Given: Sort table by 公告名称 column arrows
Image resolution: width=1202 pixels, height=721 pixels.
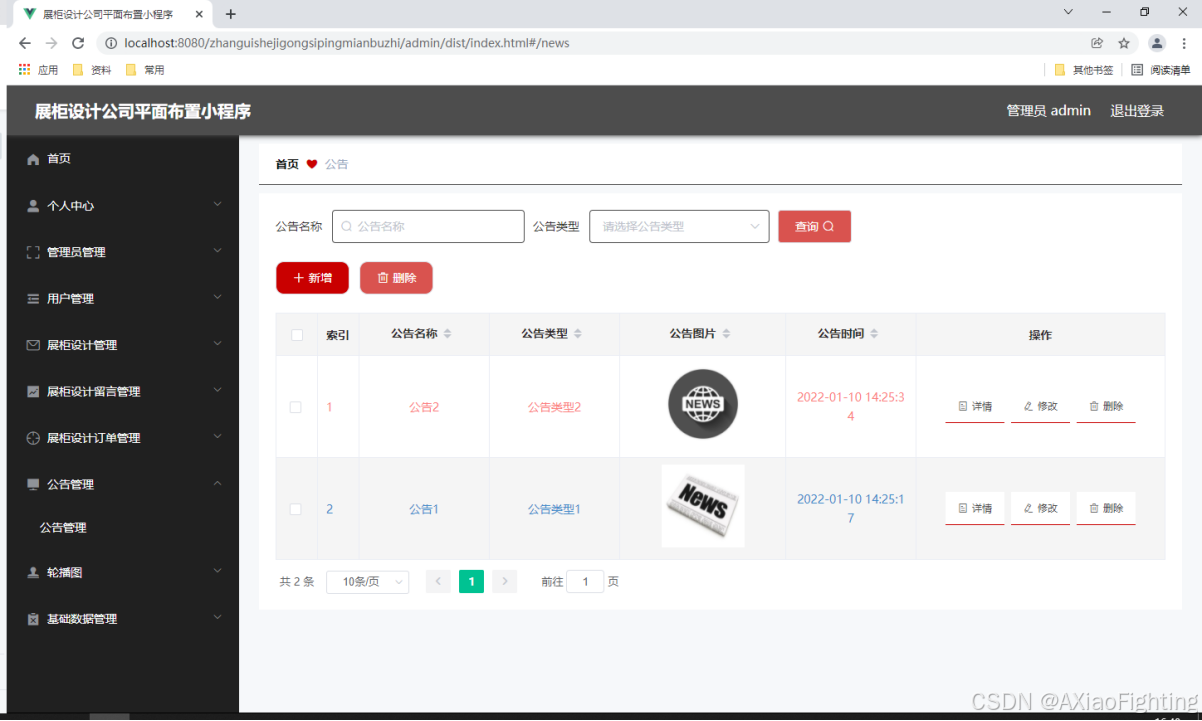Looking at the screenshot, I should pos(447,334).
